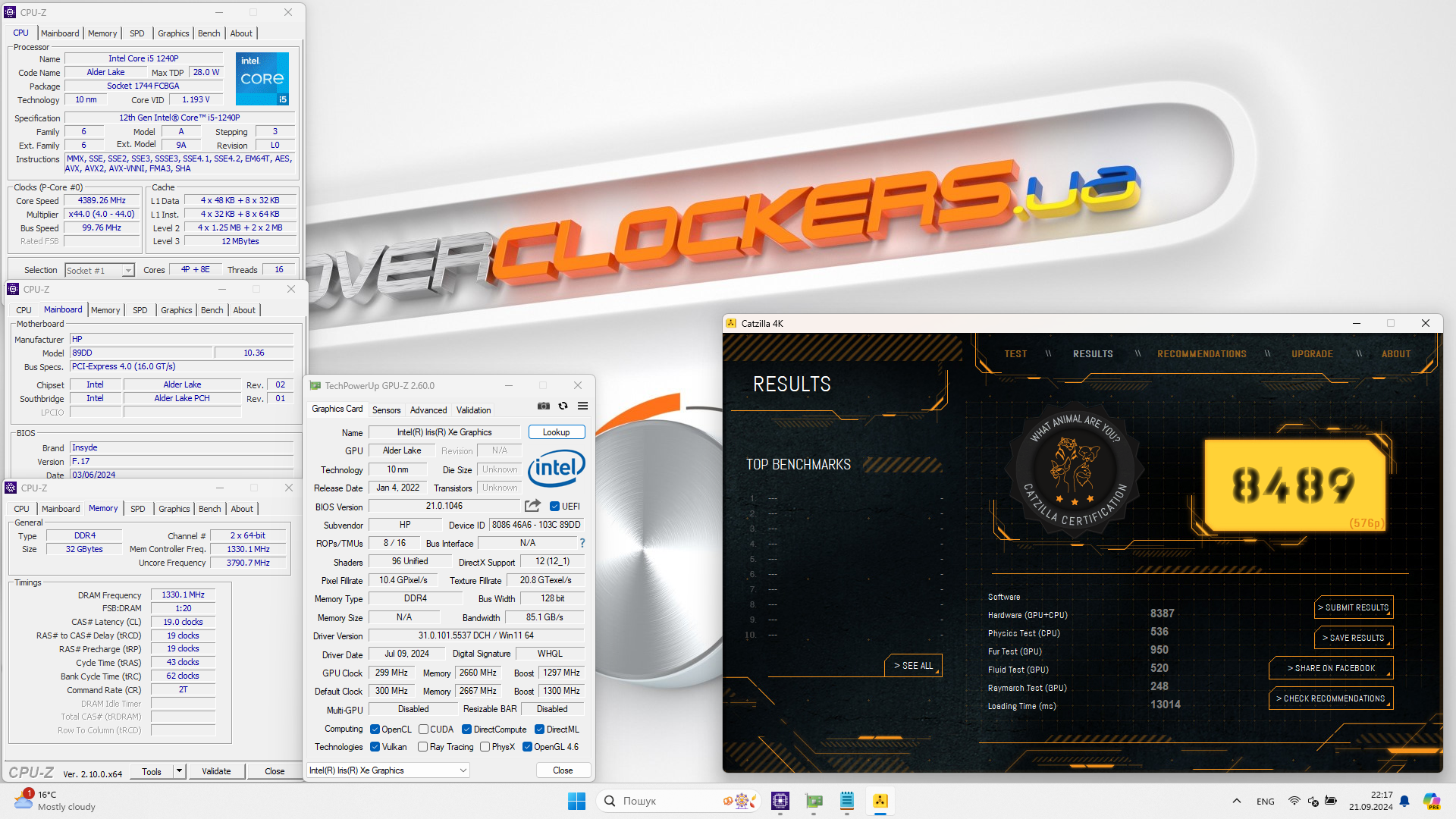This screenshot has width=1456, height=819.
Task: Click the muted volume tray icon
Action: click(1313, 801)
